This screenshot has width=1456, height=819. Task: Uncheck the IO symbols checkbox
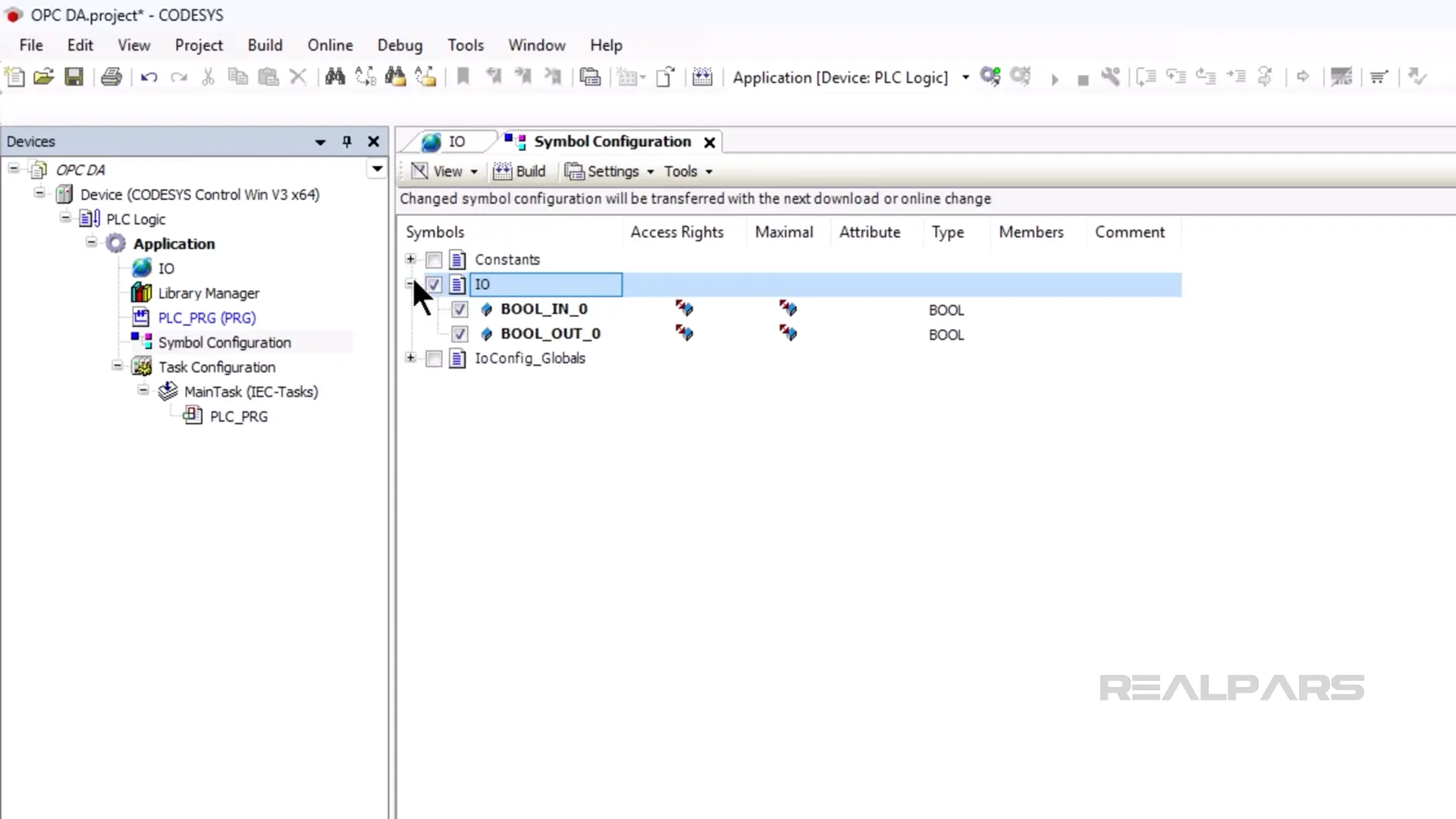coord(434,285)
